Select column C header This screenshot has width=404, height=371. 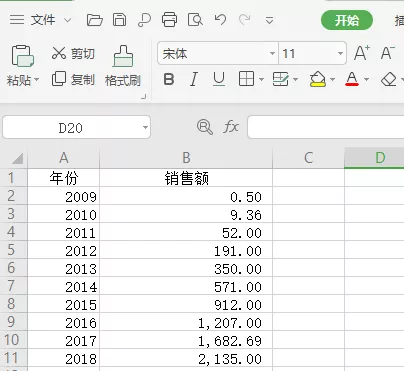pos(308,158)
